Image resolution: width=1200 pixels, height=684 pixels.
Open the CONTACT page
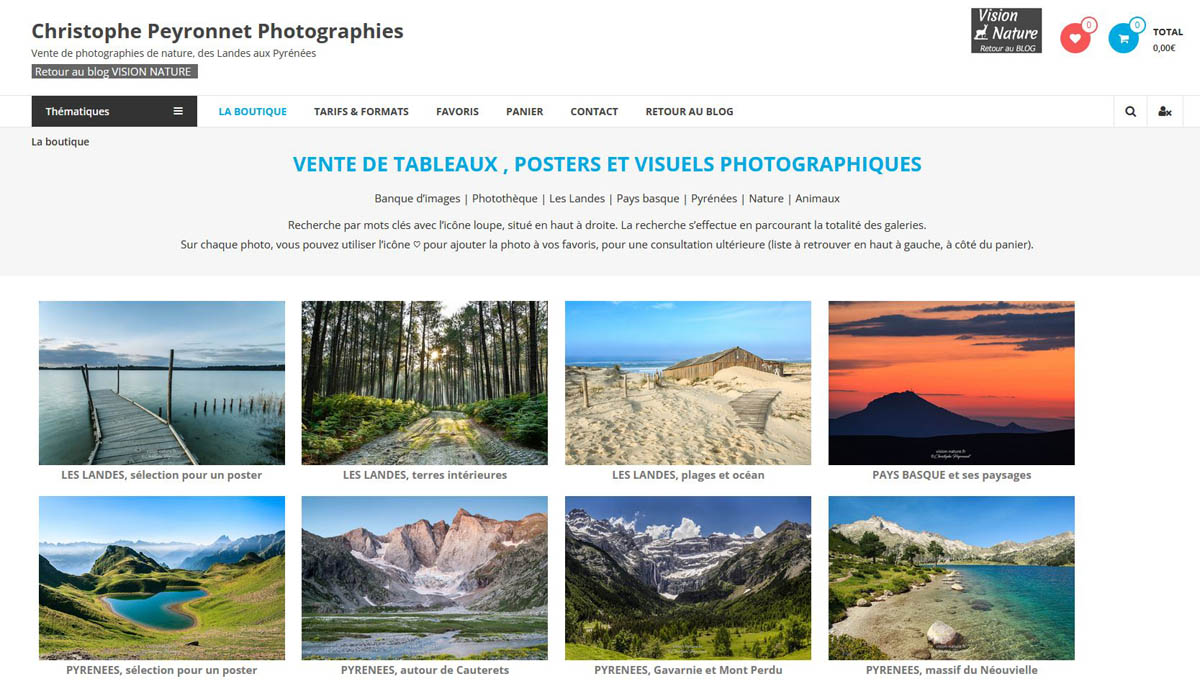coord(594,111)
